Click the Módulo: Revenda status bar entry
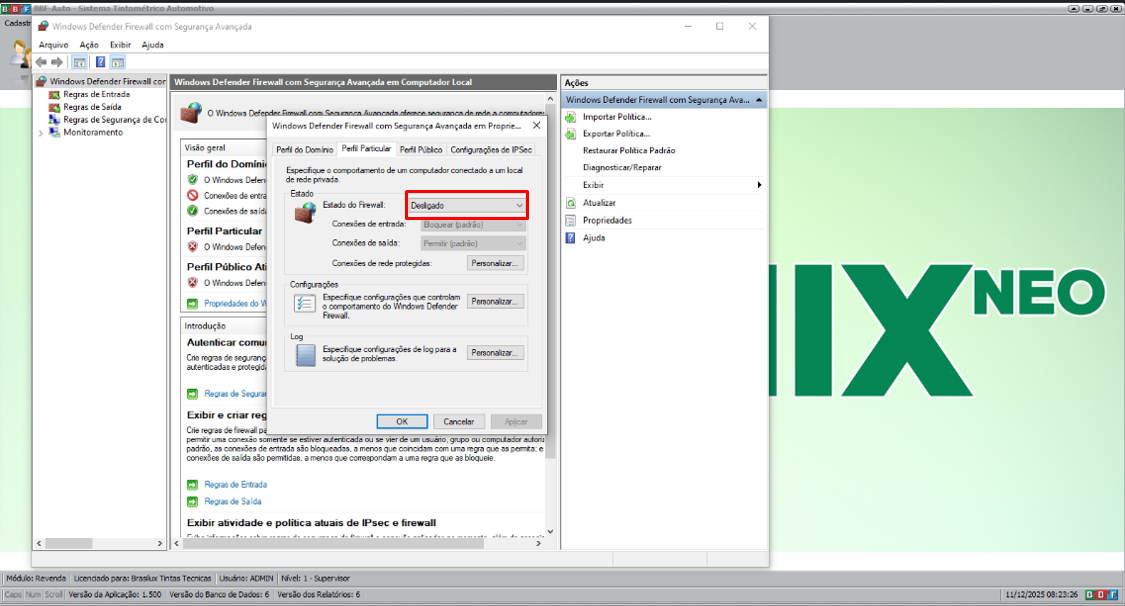1125x606 pixels. click(x=36, y=578)
